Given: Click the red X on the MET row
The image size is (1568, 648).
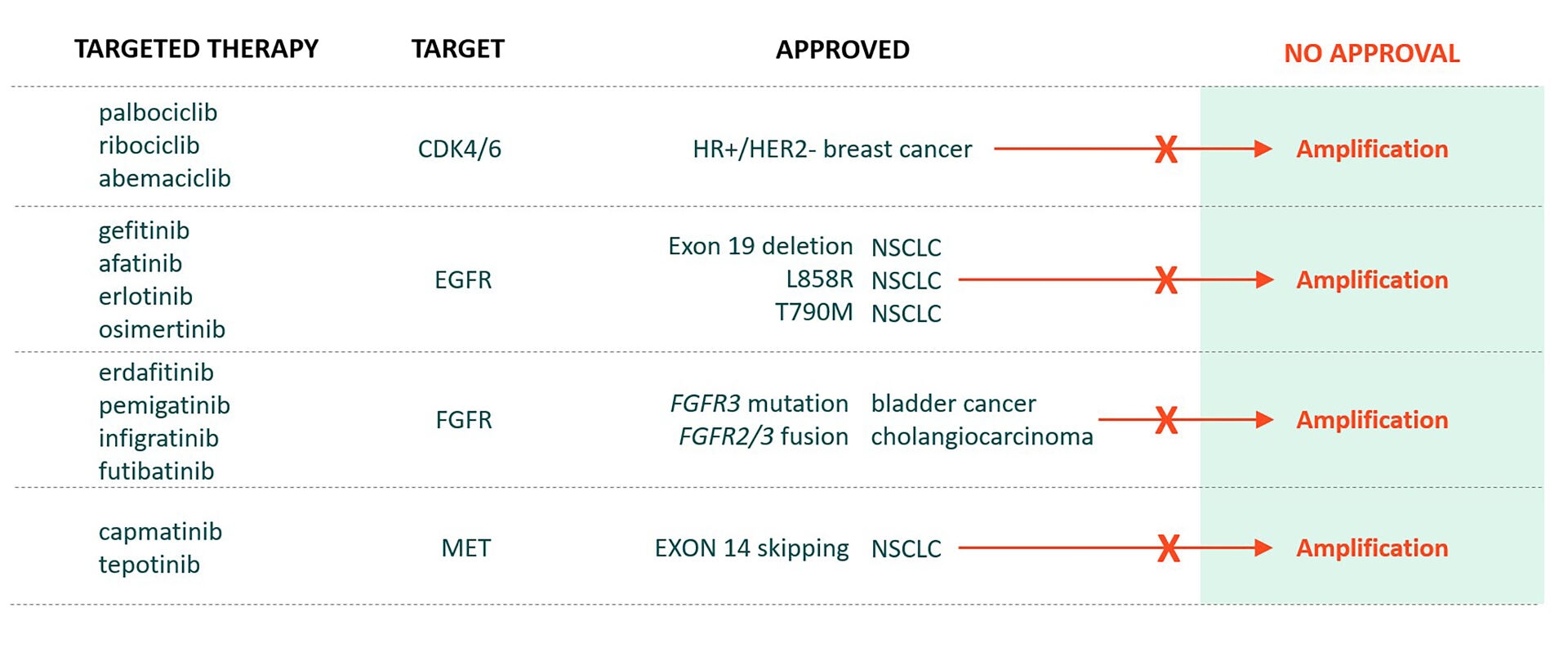Looking at the screenshot, I should click(1169, 547).
